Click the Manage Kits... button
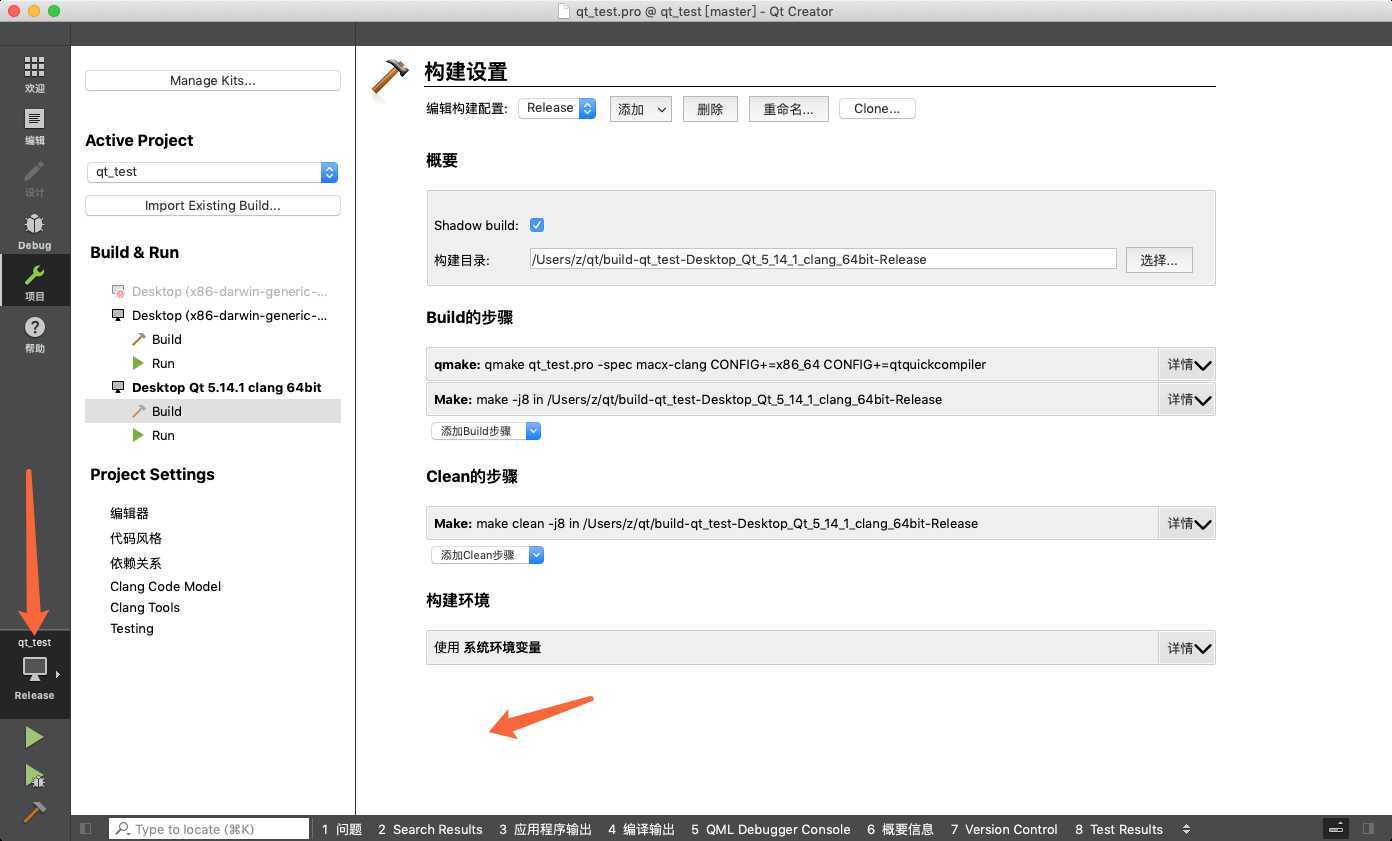This screenshot has height=841, width=1392. click(x=213, y=80)
